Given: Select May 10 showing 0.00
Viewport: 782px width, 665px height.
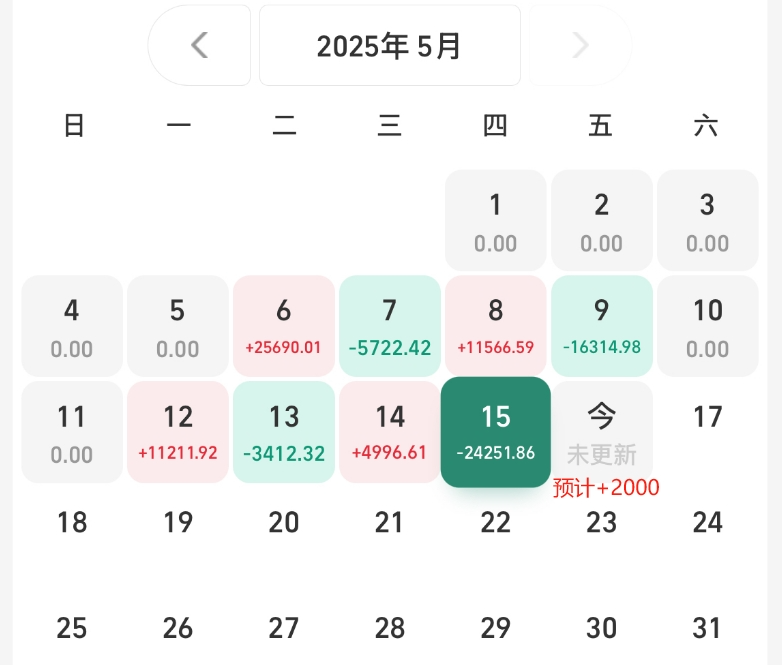Looking at the screenshot, I should pyautogui.click(x=708, y=326).
